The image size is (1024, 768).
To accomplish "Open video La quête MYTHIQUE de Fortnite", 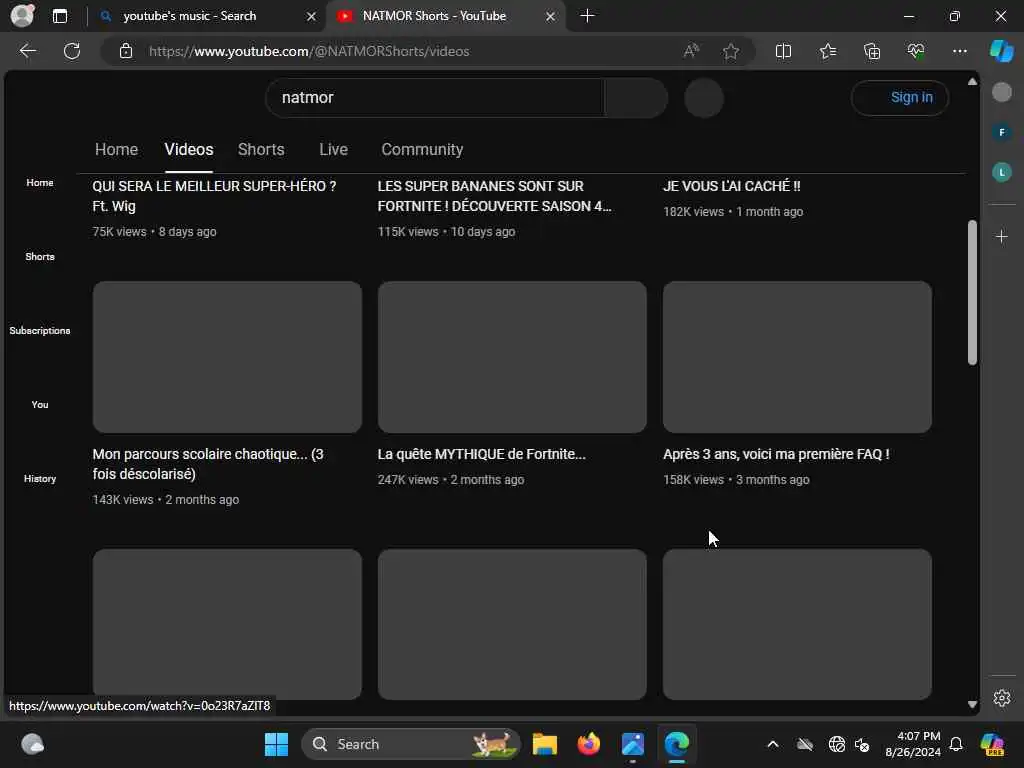I will point(481,454).
